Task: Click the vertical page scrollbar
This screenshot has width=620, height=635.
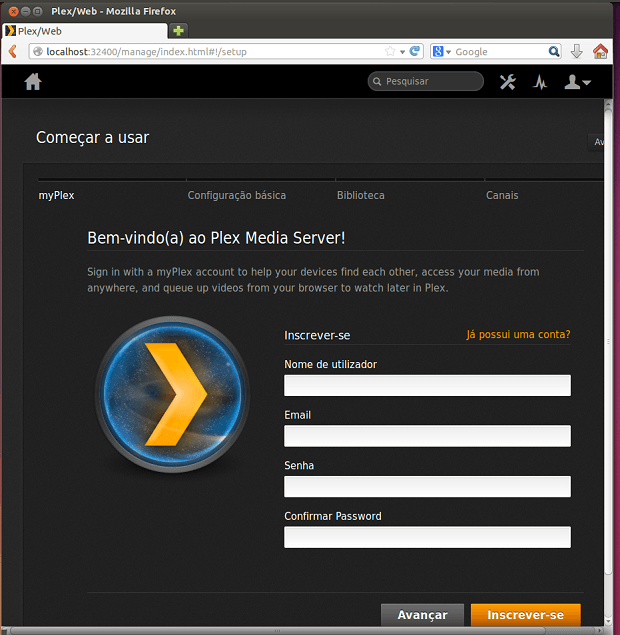Action: point(608,340)
